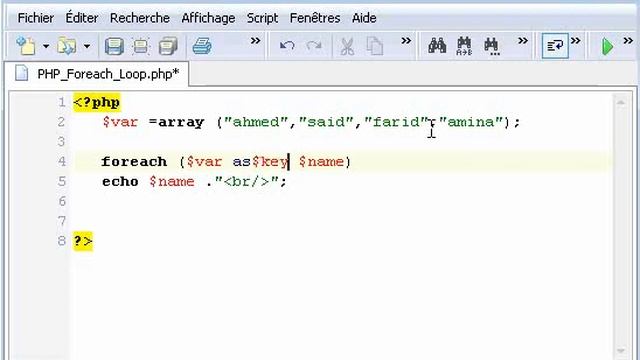Save the file with the floppy icon
The width and height of the screenshot is (640, 360).
click(x=114, y=46)
